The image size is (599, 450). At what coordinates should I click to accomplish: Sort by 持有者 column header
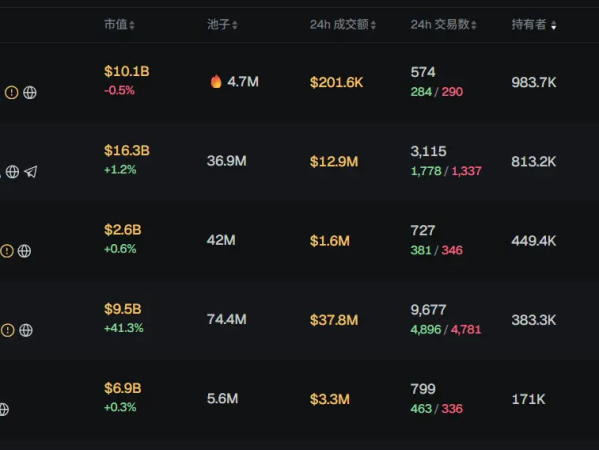point(534,25)
